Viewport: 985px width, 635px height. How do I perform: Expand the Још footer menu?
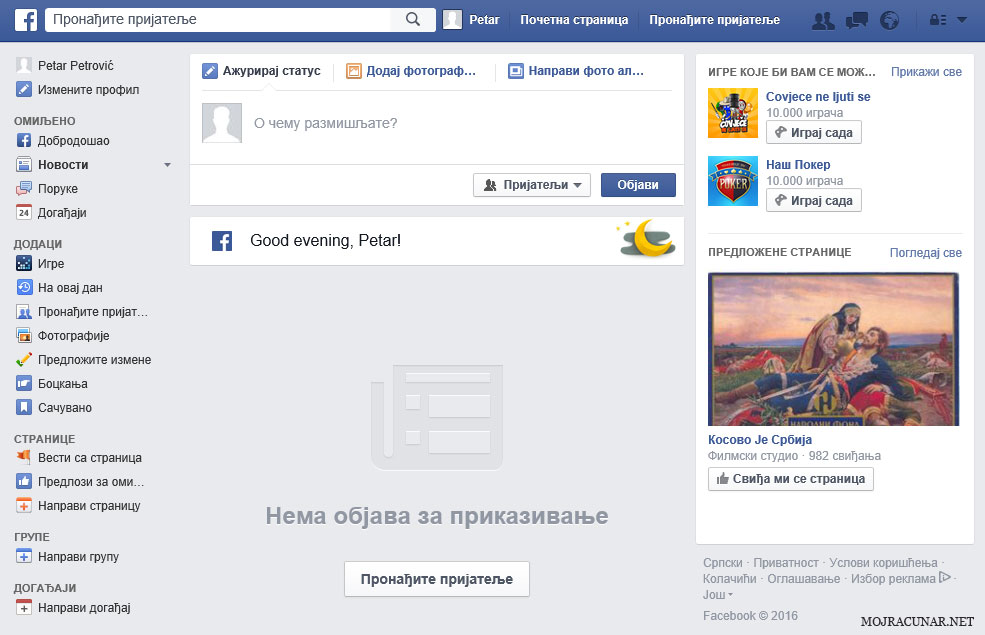pyautogui.click(x=717, y=594)
